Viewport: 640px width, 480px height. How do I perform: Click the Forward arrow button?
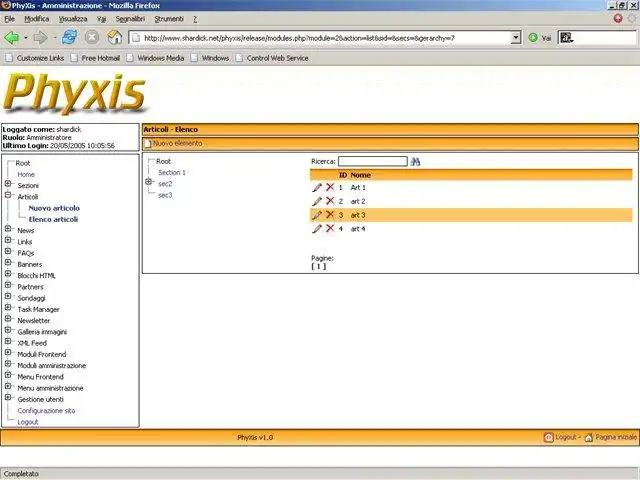tap(40, 38)
